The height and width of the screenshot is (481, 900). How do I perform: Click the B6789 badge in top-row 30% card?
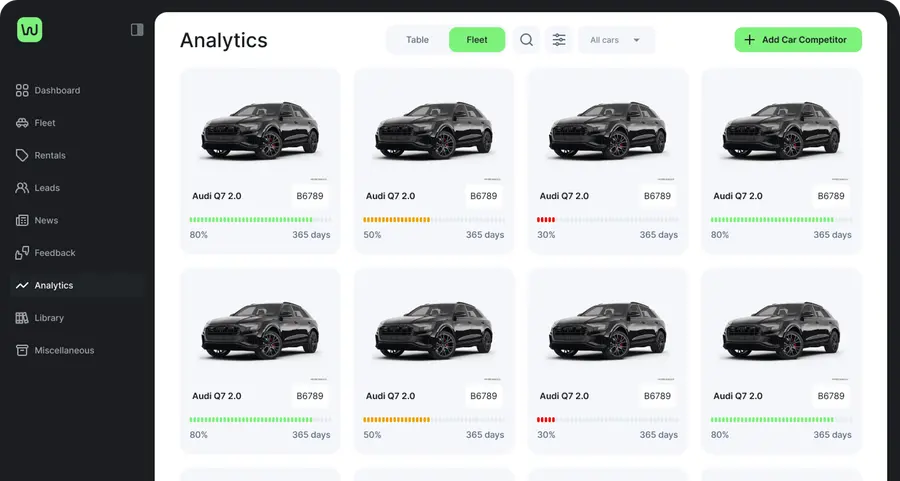[657, 196]
